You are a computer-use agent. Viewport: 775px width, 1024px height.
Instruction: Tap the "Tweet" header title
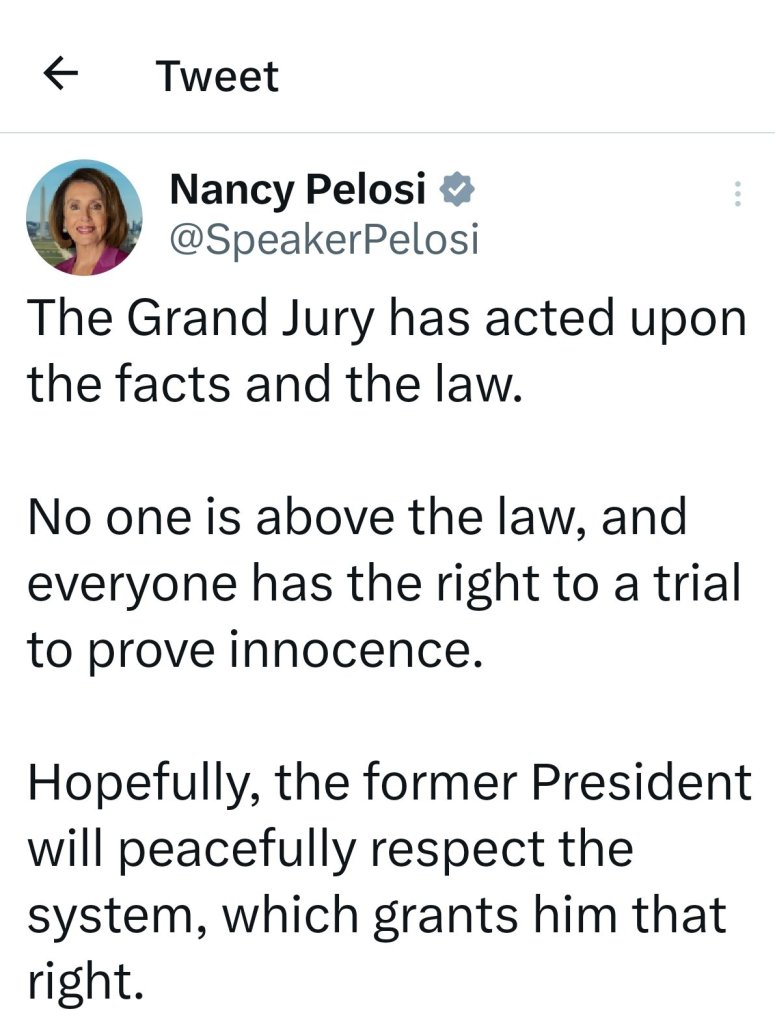pyautogui.click(x=217, y=77)
